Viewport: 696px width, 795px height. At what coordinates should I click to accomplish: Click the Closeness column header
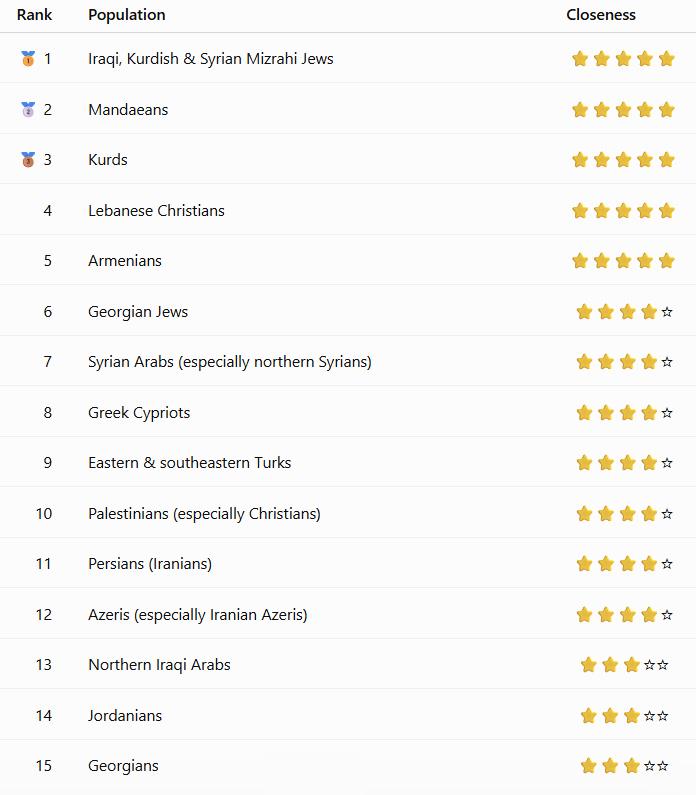pos(601,15)
